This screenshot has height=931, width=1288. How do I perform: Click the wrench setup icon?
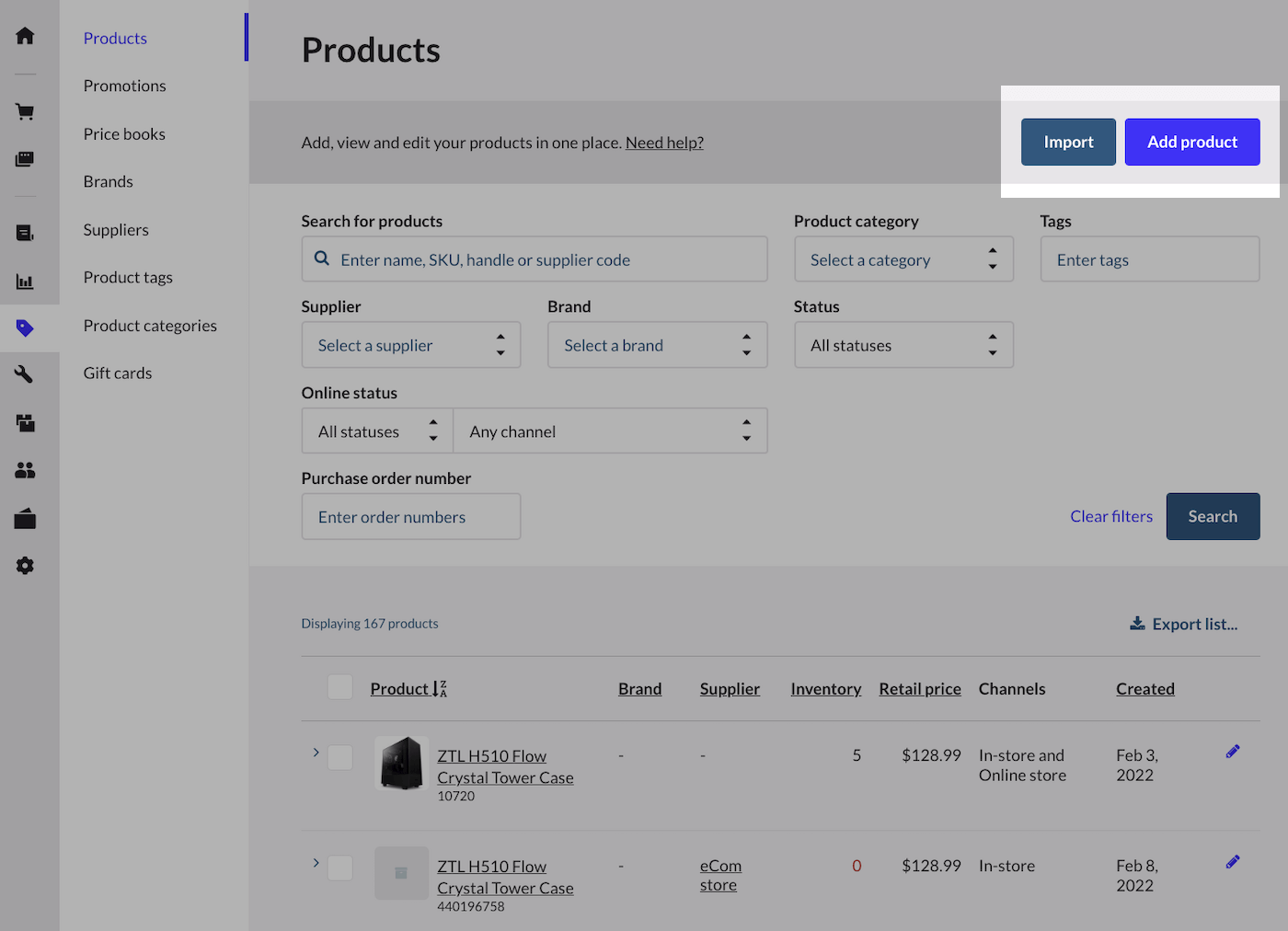pos(25,374)
